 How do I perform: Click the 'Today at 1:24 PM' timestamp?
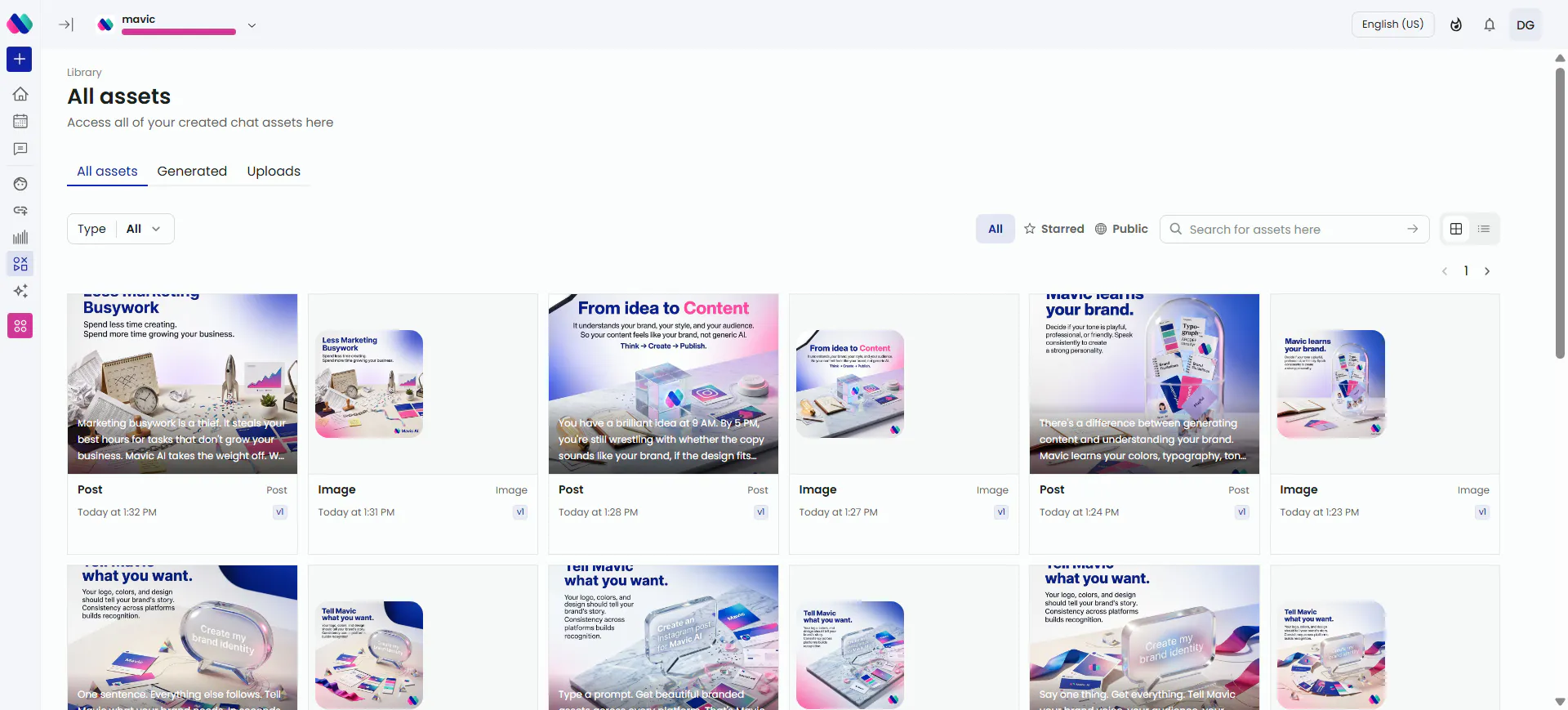click(1079, 512)
